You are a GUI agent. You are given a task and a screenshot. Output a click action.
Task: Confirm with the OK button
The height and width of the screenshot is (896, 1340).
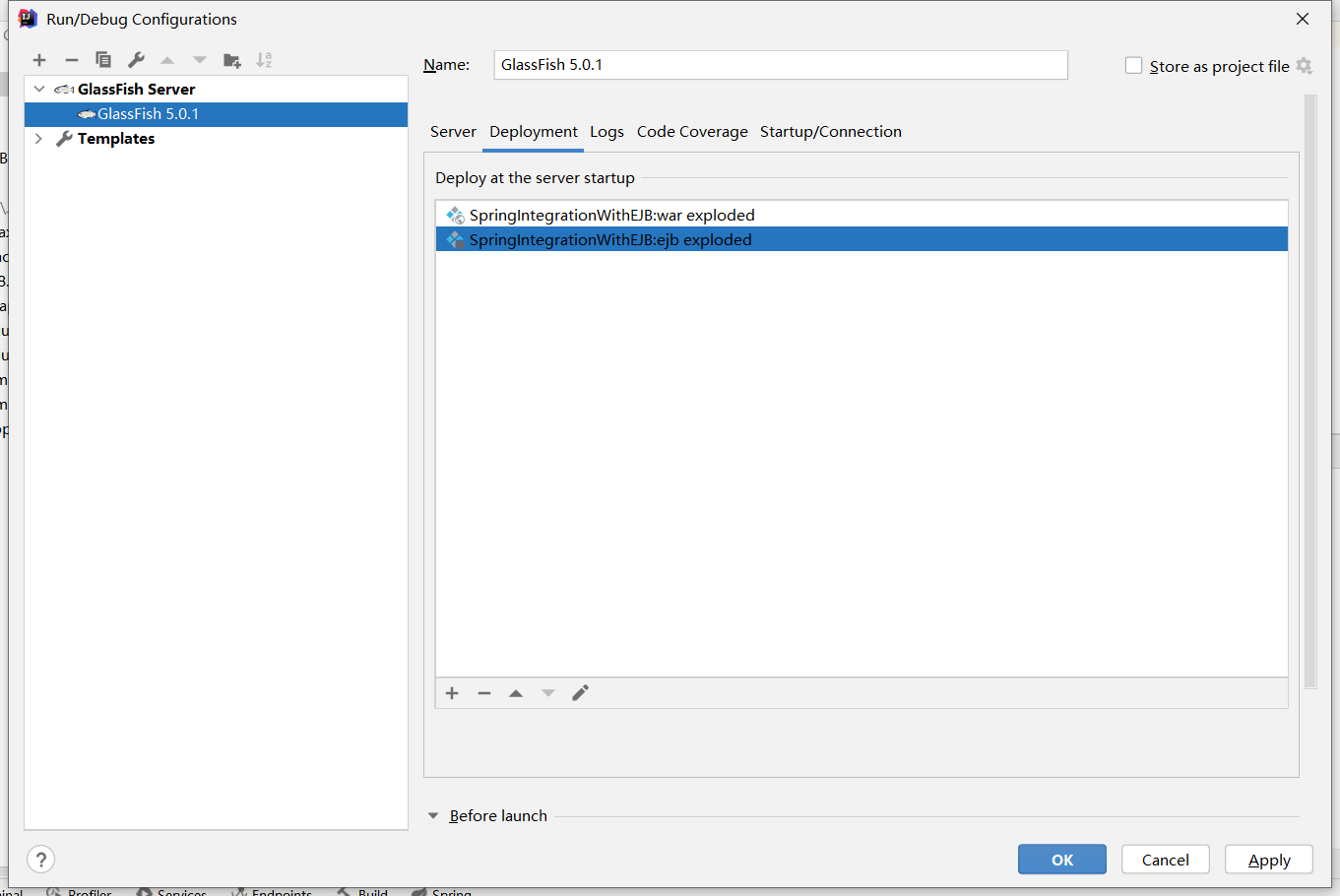pyautogui.click(x=1062, y=860)
